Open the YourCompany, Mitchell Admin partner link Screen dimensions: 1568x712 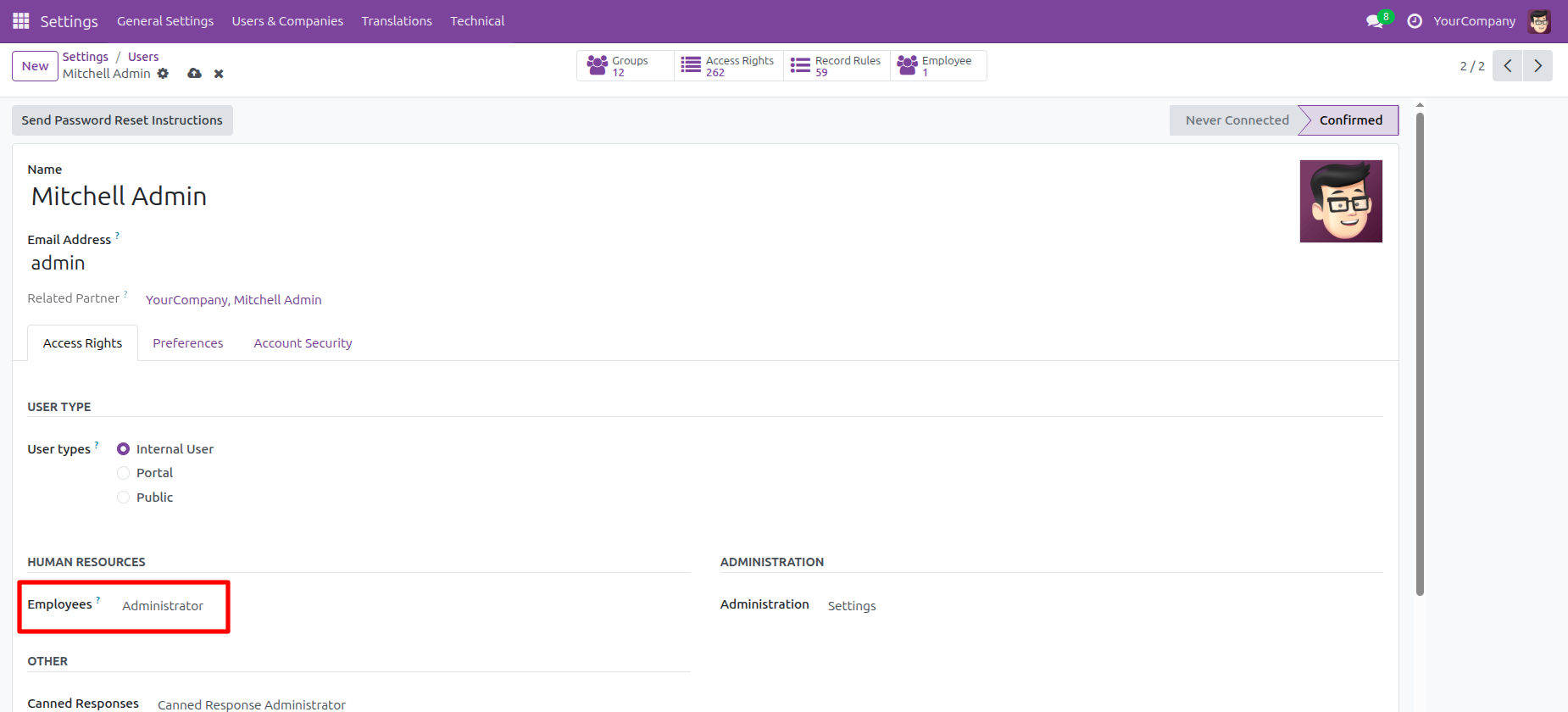pyautogui.click(x=233, y=300)
